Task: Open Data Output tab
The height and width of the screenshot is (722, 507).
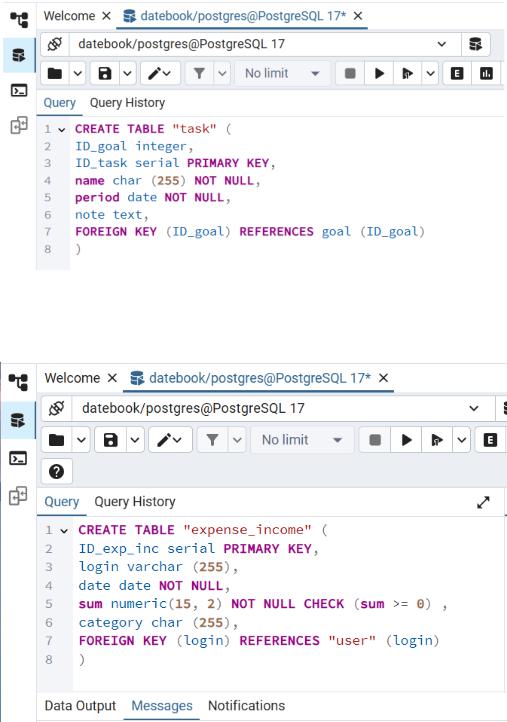Action: click(x=80, y=706)
